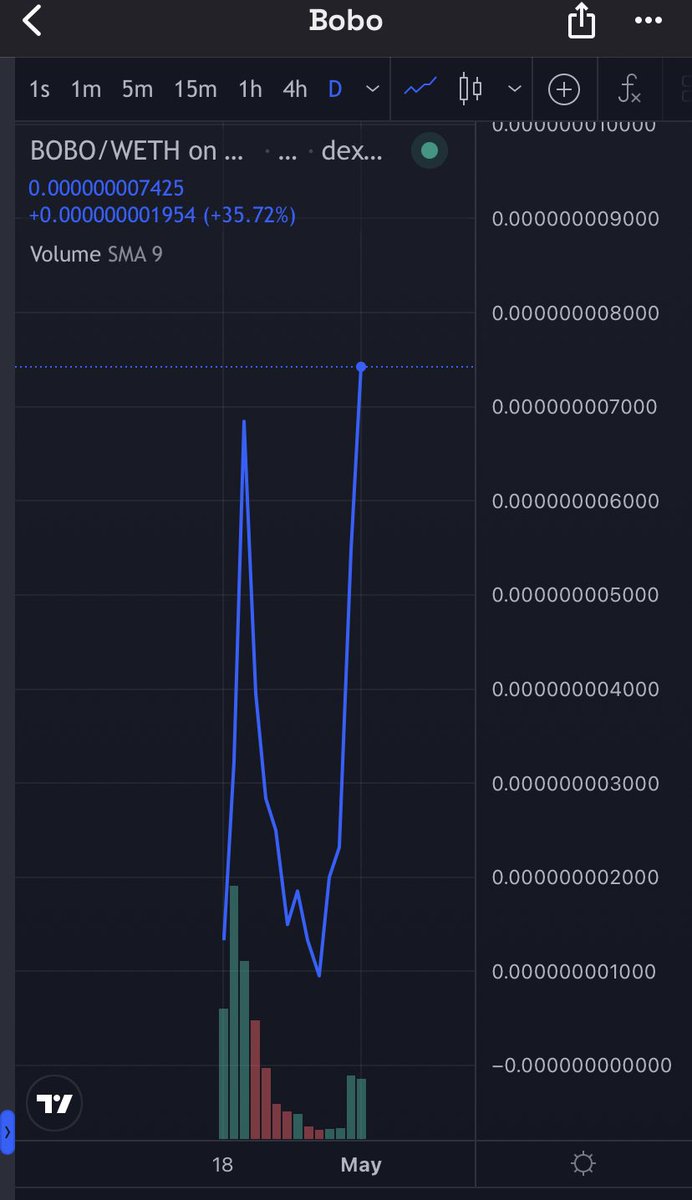Tap the 0.000000003000 price axis label
The width and height of the screenshot is (692, 1200).
coord(575,783)
